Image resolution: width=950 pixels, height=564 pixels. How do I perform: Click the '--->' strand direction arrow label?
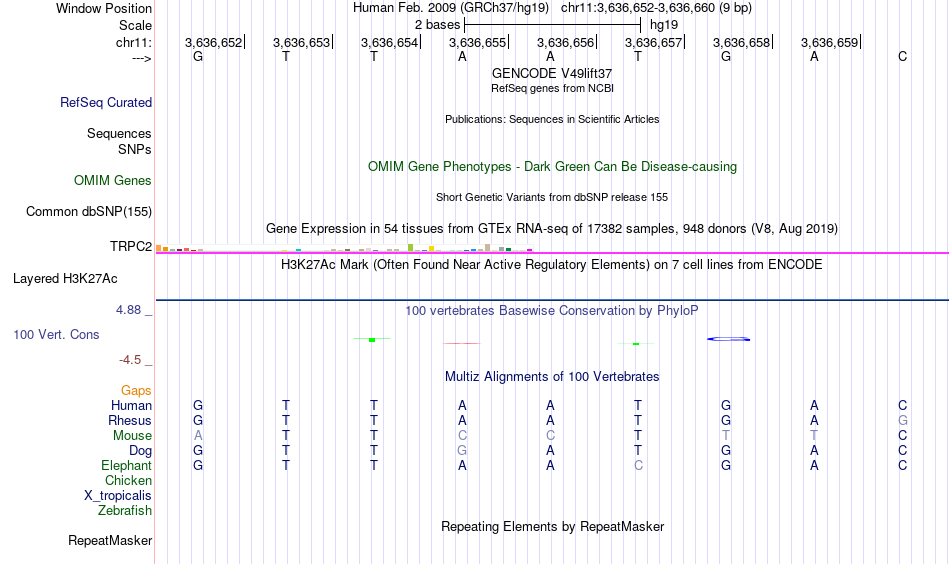[142, 58]
